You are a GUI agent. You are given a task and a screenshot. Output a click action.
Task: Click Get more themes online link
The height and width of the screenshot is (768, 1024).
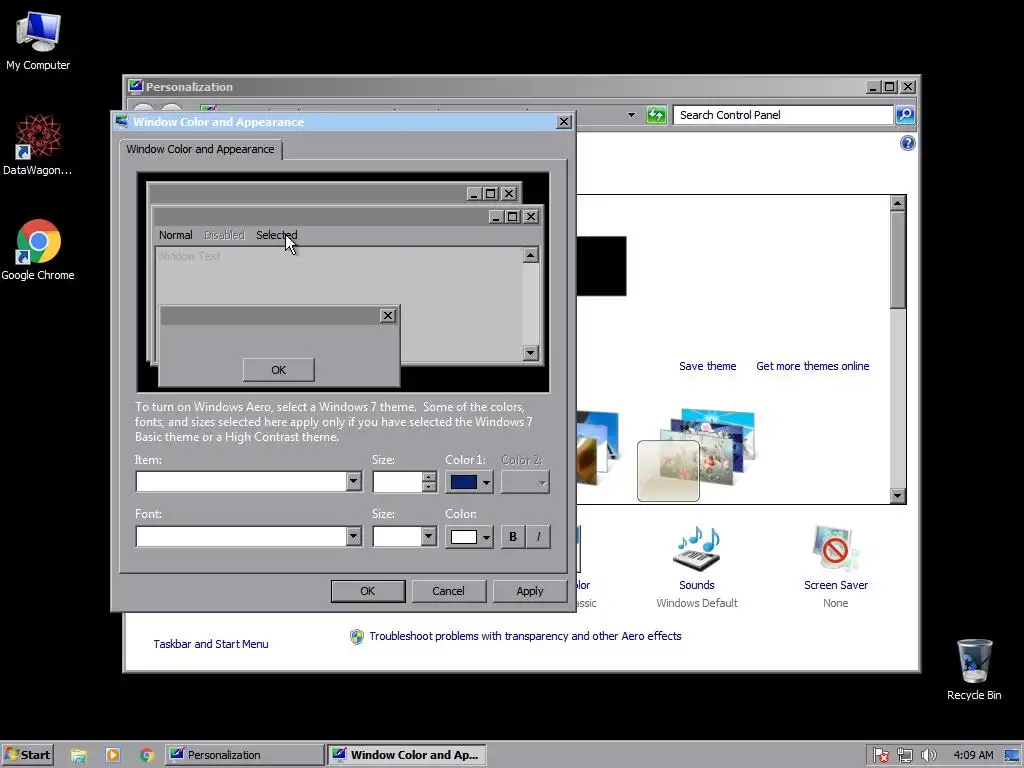coord(812,366)
